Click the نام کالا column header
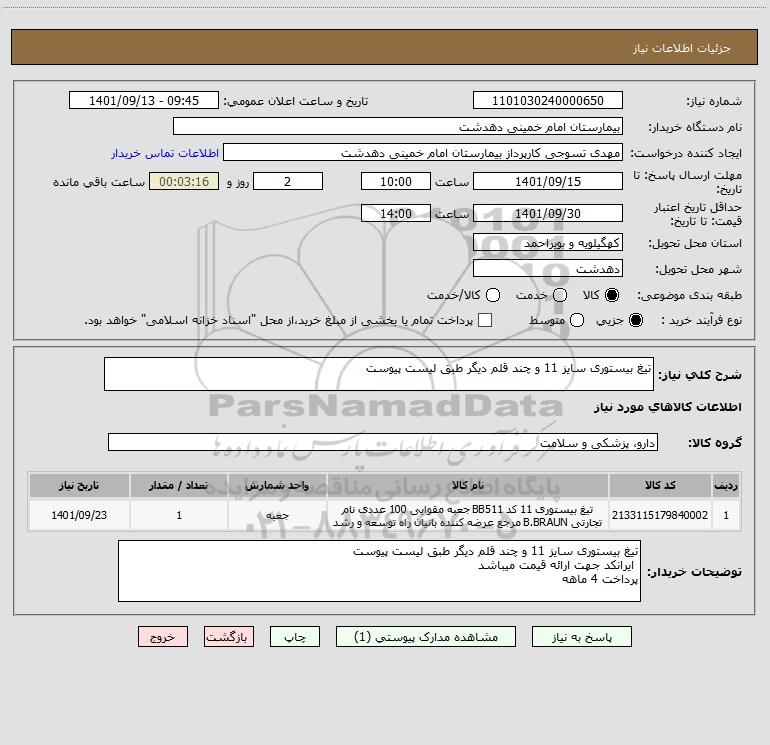This screenshot has height=745, width=770. click(468, 486)
